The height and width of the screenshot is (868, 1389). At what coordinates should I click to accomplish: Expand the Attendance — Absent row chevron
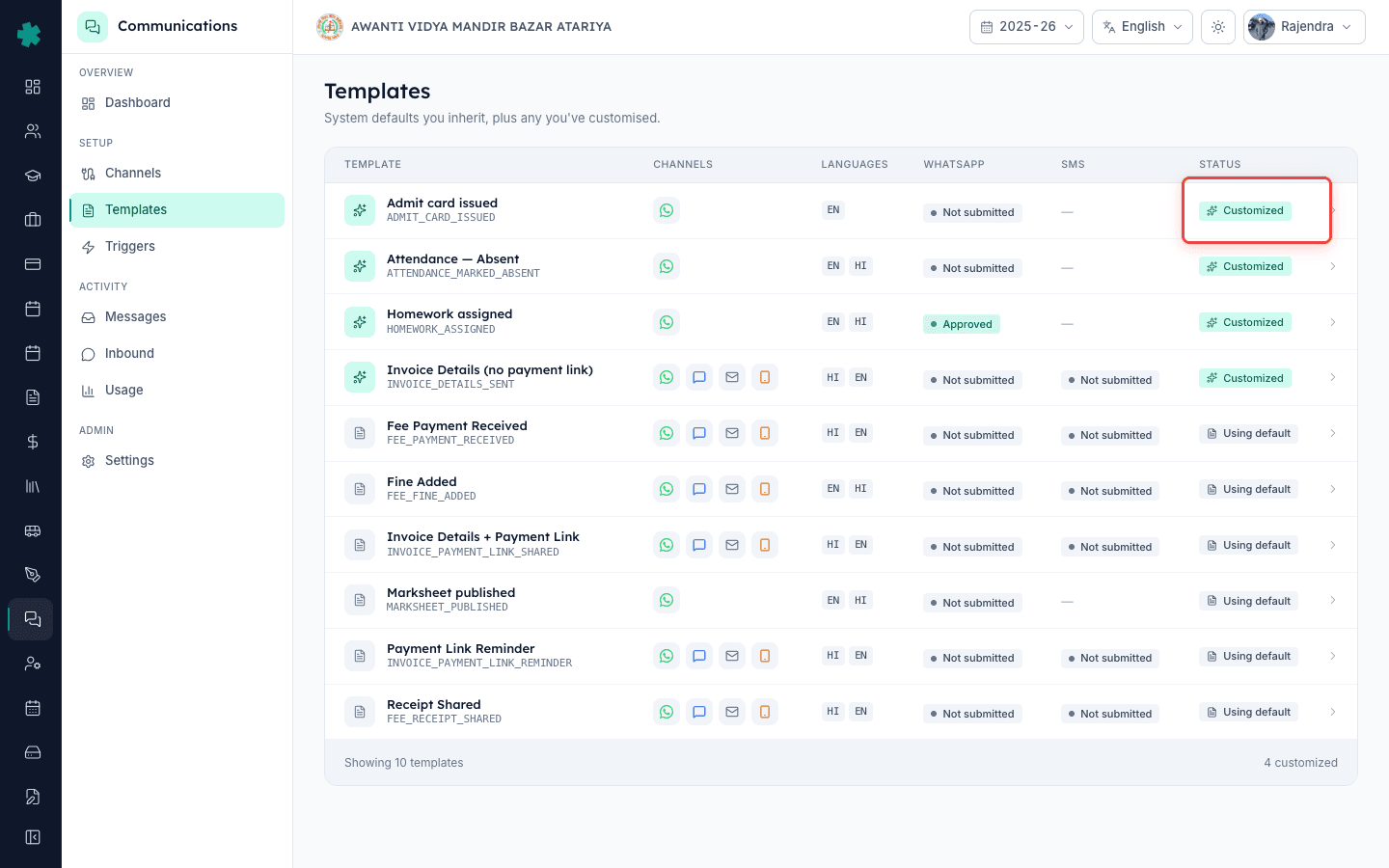click(x=1333, y=266)
